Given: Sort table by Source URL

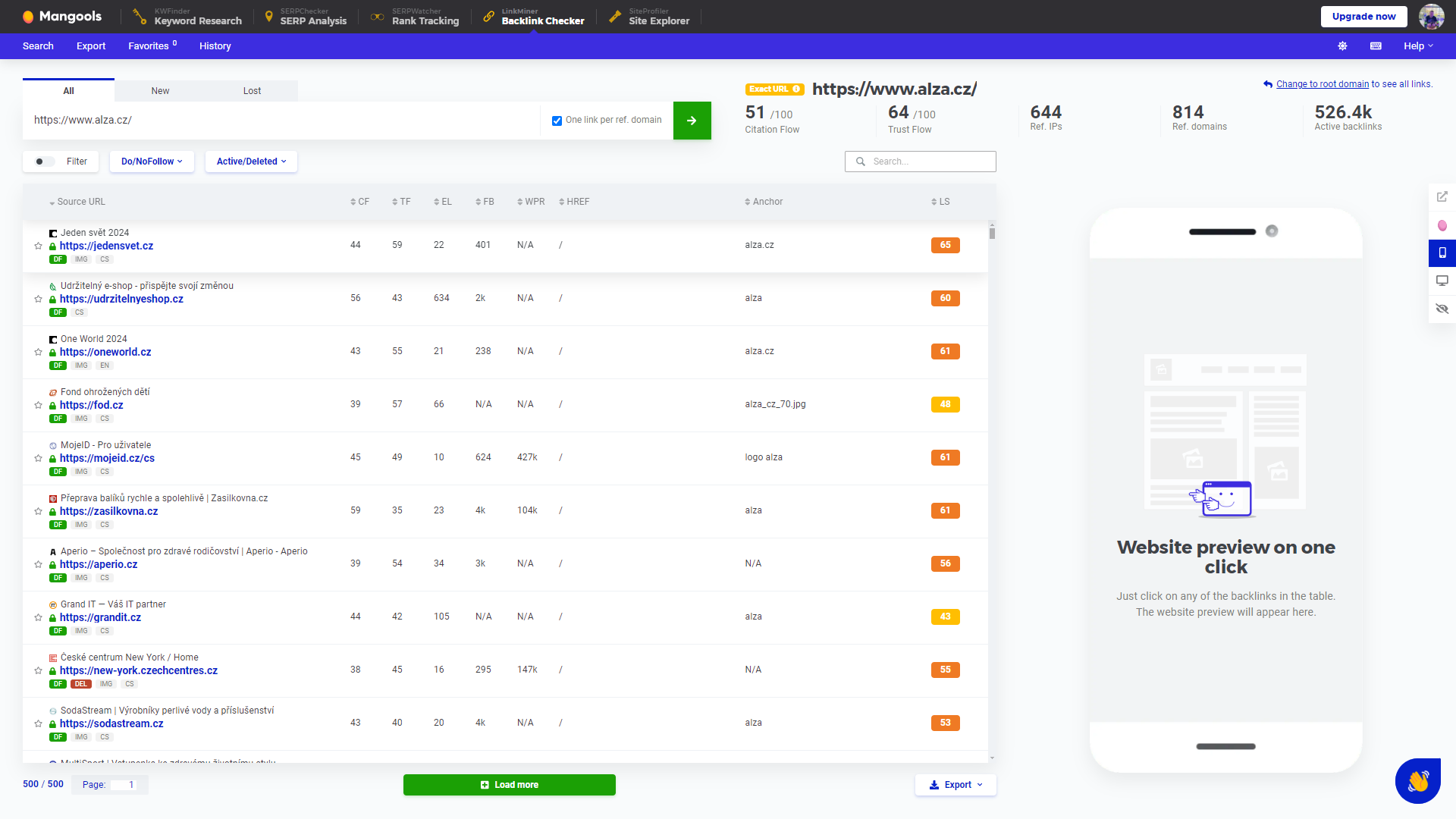Looking at the screenshot, I should [77, 202].
